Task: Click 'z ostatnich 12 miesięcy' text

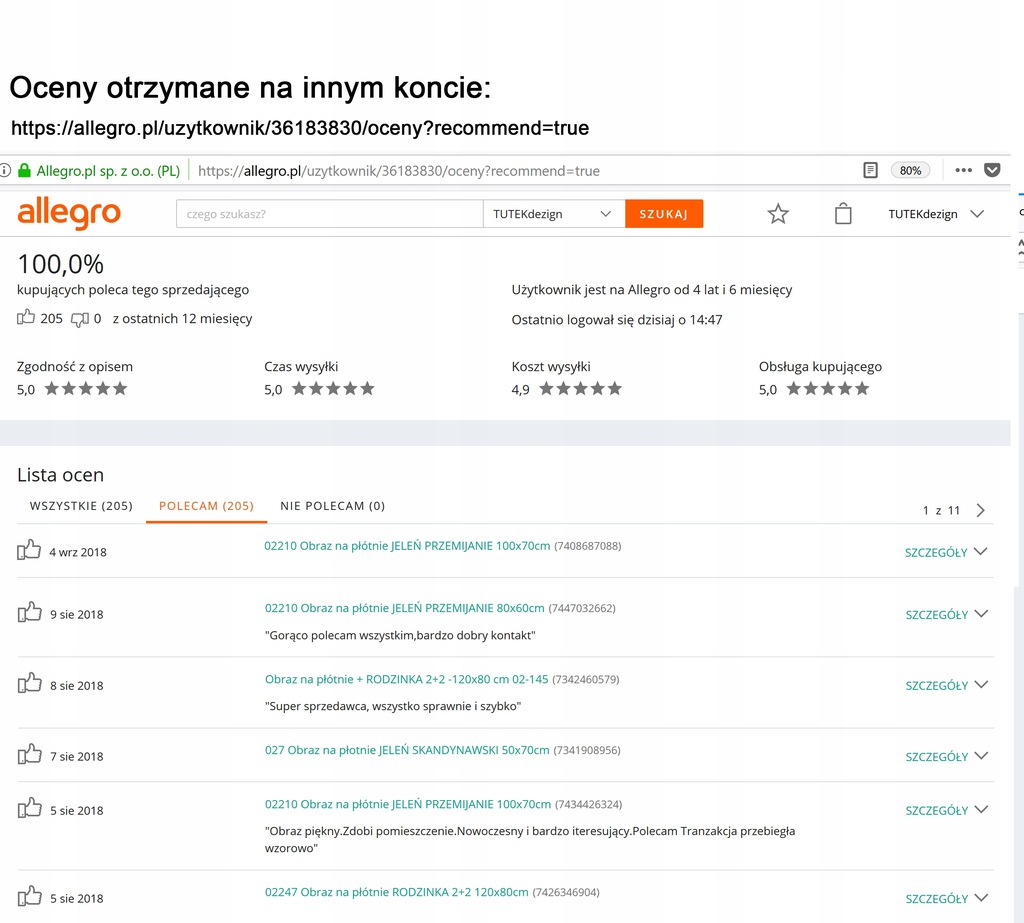Action: pyautogui.click(x=182, y=319)
